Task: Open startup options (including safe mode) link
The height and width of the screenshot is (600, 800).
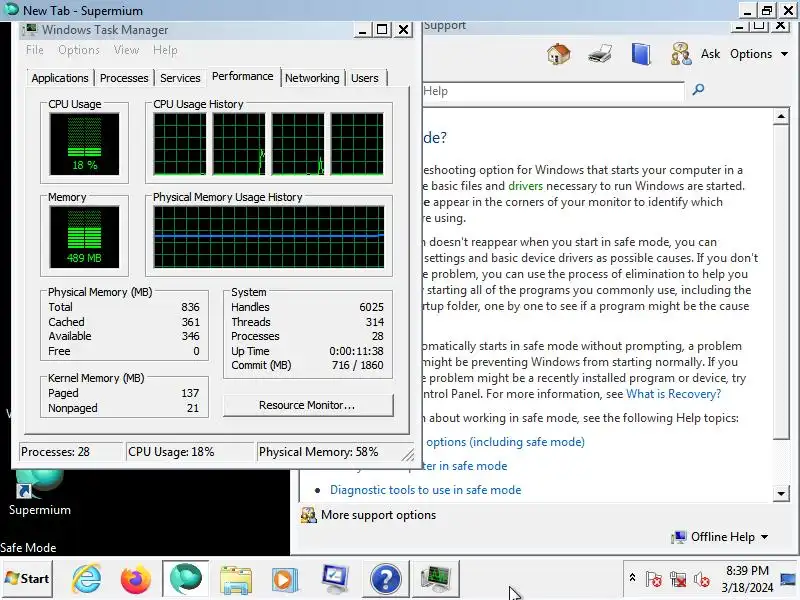Action: pos(504,442)
